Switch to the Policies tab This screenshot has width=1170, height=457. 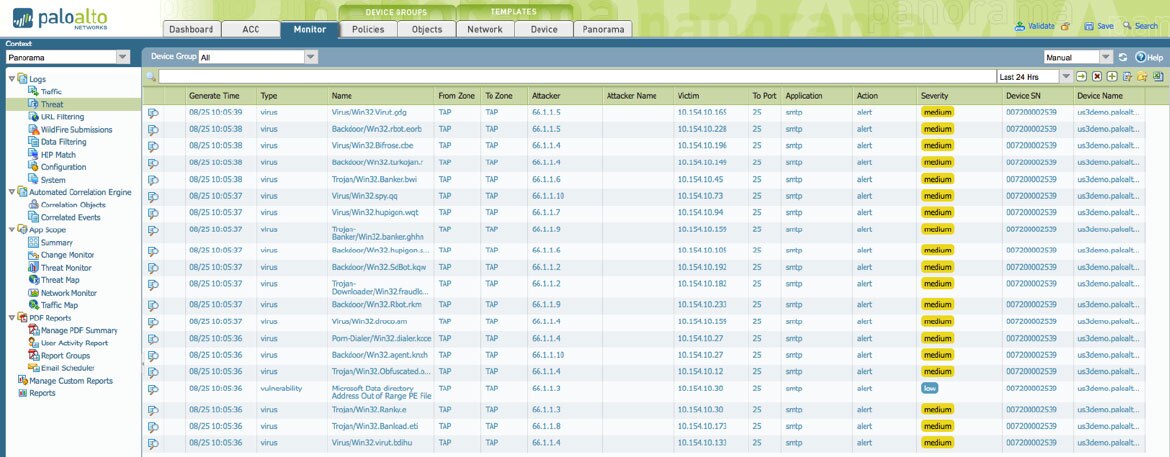point(368,30)
